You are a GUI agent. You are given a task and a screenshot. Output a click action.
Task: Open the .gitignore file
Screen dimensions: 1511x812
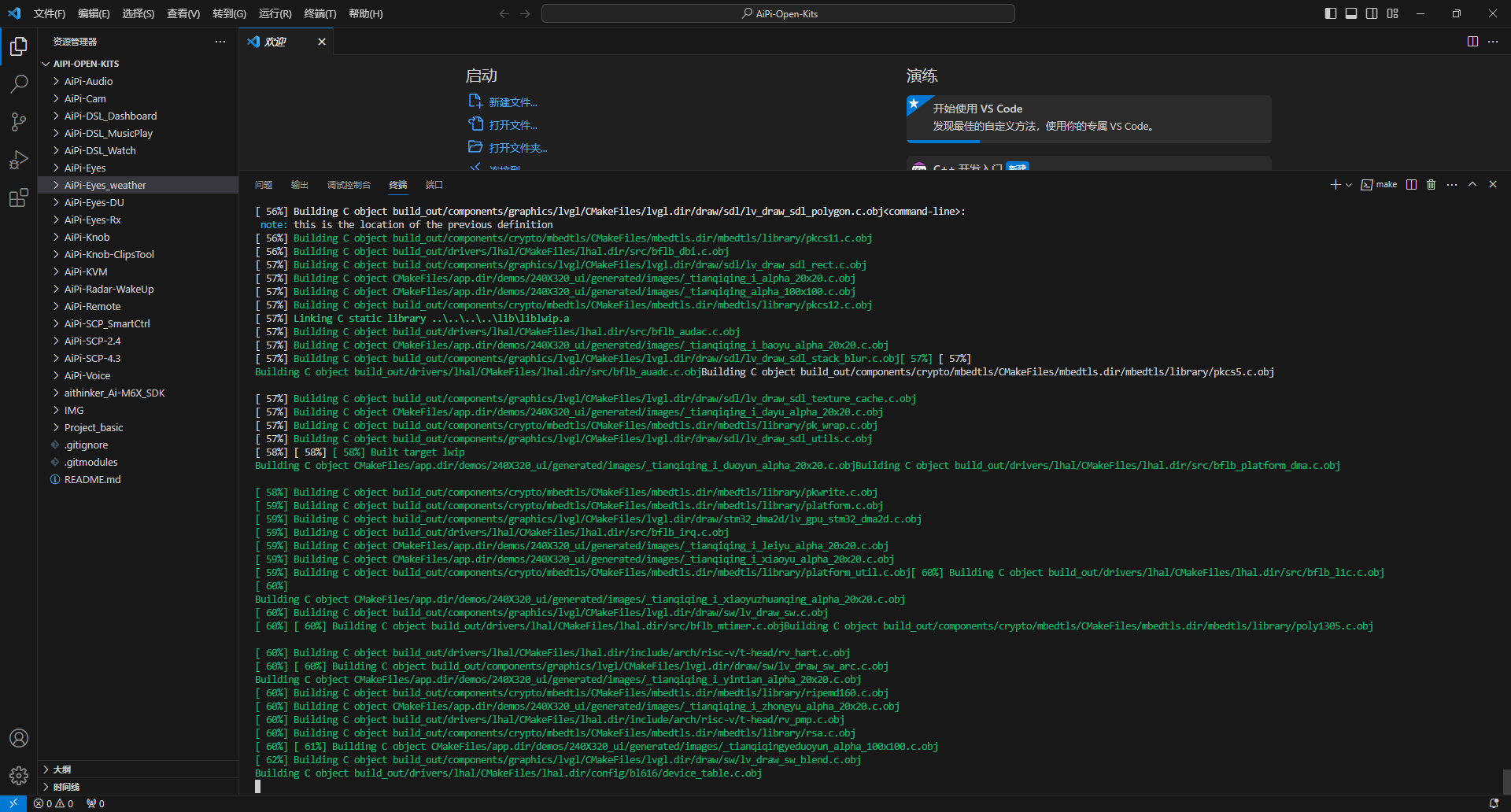[138, 445]
